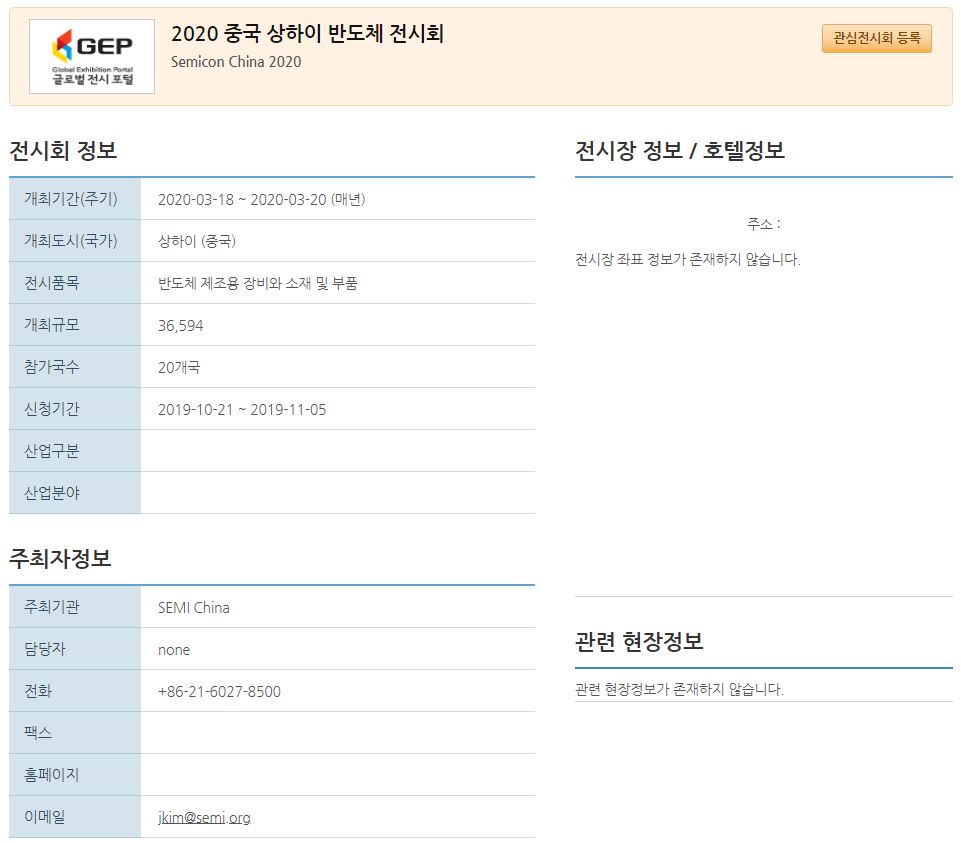
Task: Click the 개최규모 row label
Action: click(x=51, y=324)
